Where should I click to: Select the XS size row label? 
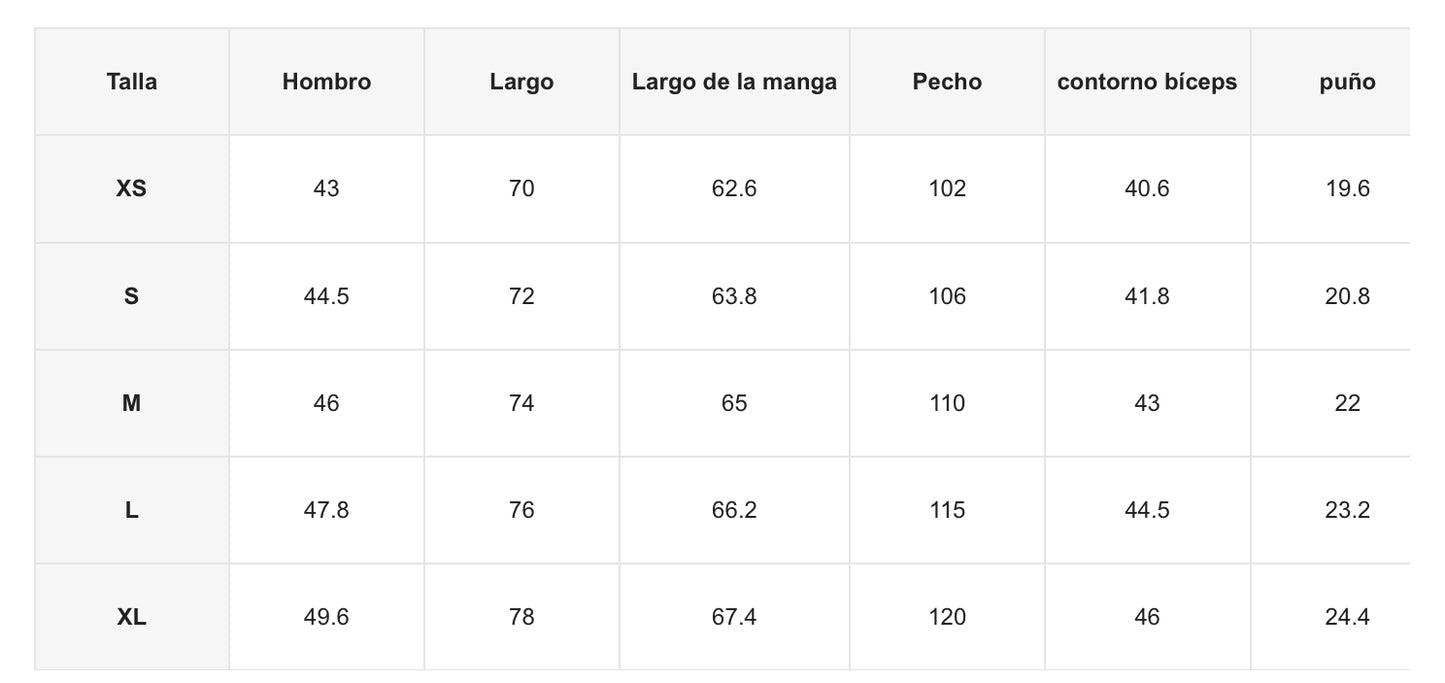click(x=131, y=188)
